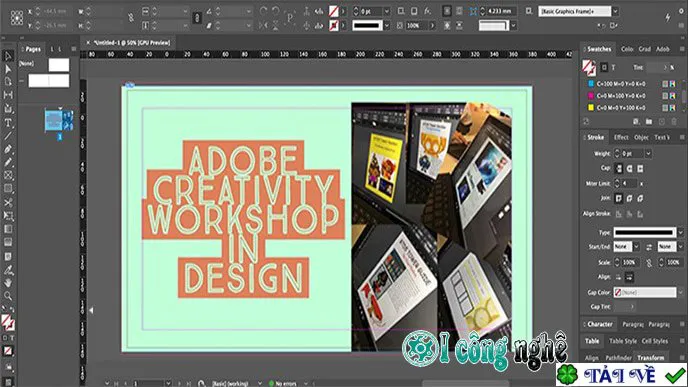Click the green TẢI VỀ download button
This screenshot has width=688, height=387.
tap(621, 375)
